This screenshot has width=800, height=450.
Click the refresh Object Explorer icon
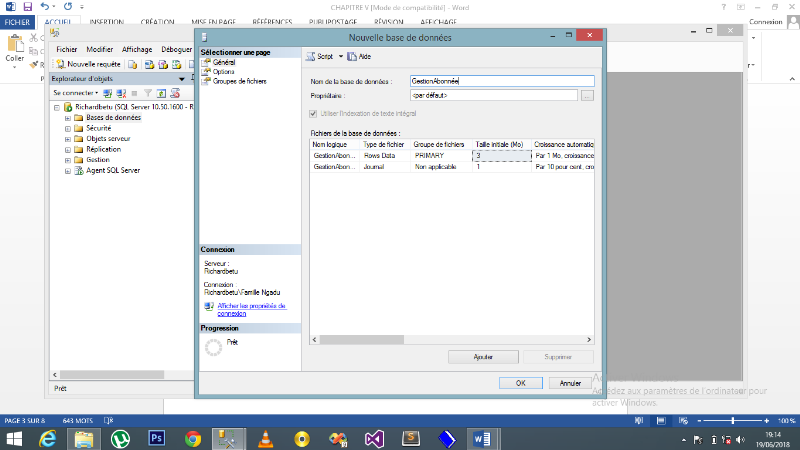click(161, 93)
